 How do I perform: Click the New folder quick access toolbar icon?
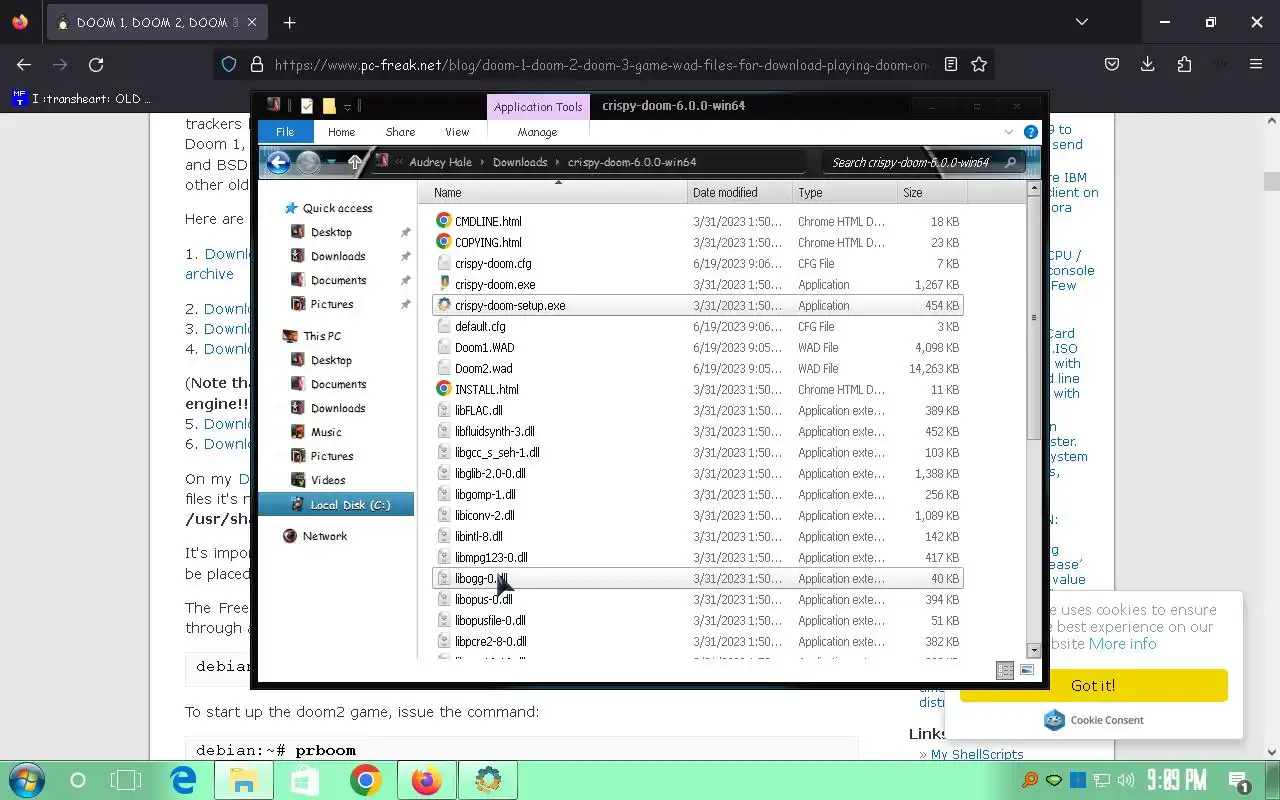click(329, 105)
